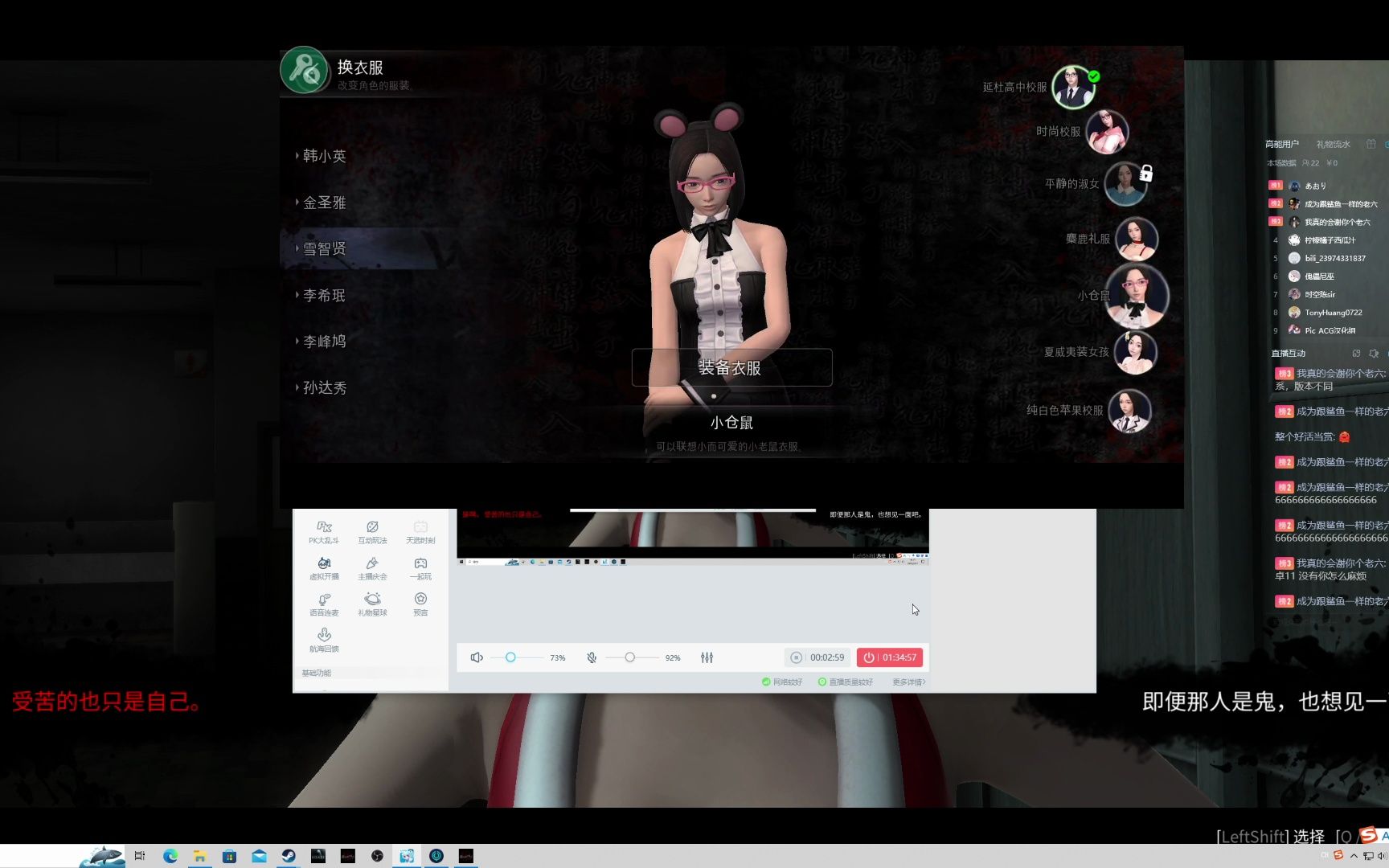Click the icon left of chat settings

[1356, 354]
